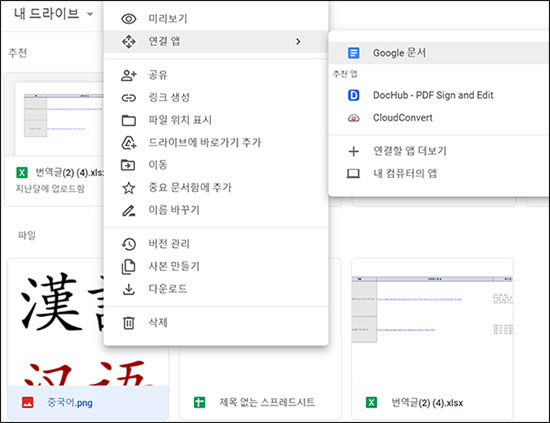Select 연결할 앱 더보기 option
This screenshot has height=423, width=550.
tap(438, 151)
